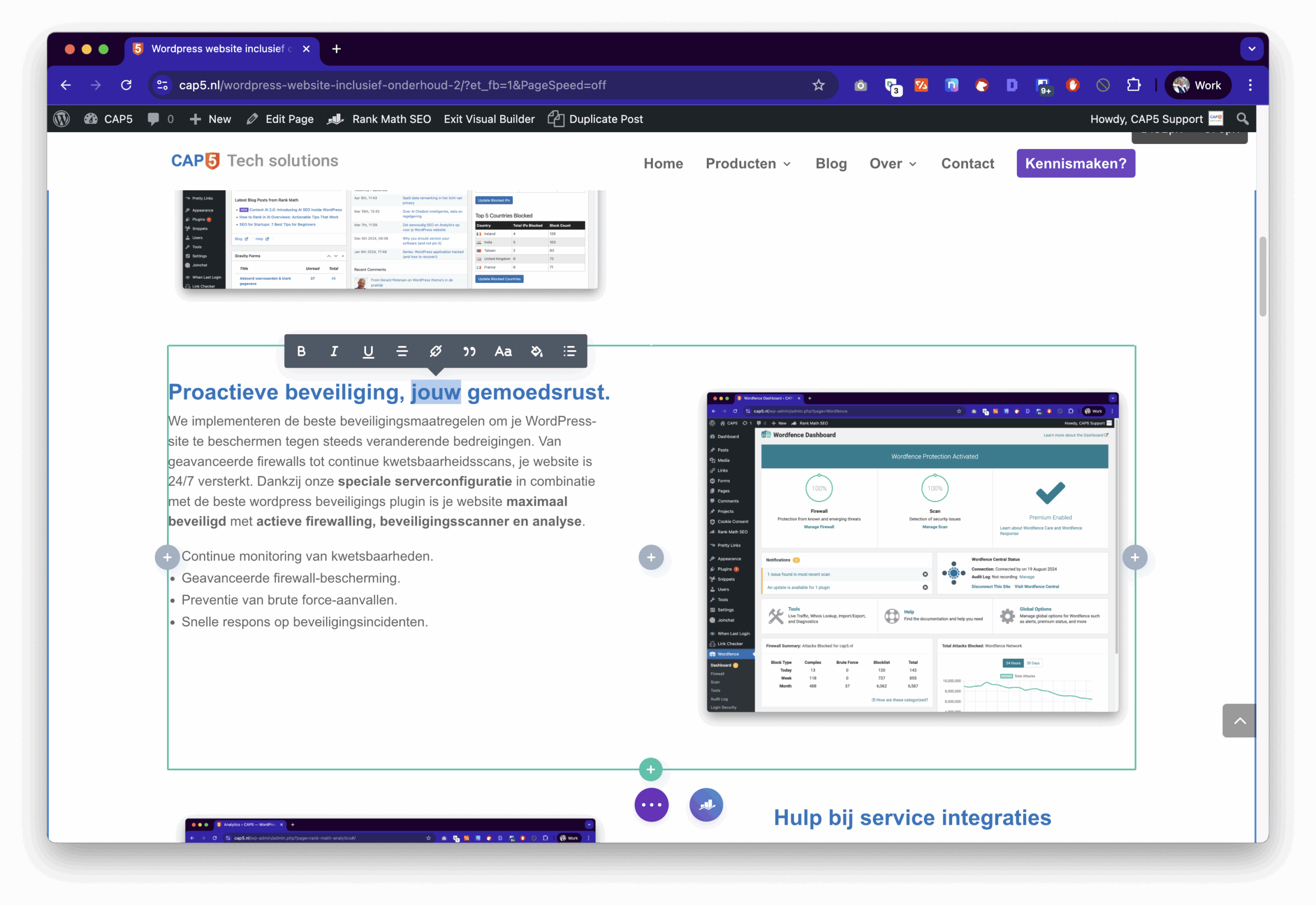Click the scroll-to-top arrow button
The height and width of the screenshot is (905, 1316).
(1239, 721)
